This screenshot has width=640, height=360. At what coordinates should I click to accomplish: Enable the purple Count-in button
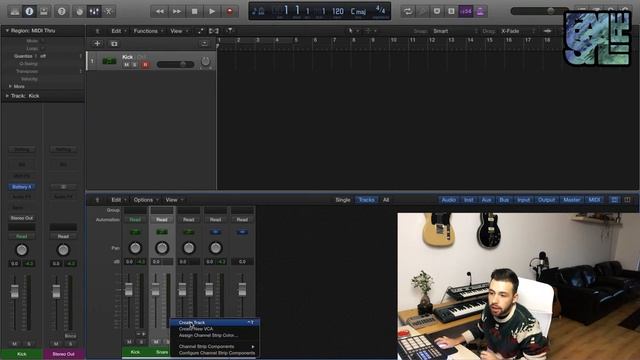click(x=466, y=11)
